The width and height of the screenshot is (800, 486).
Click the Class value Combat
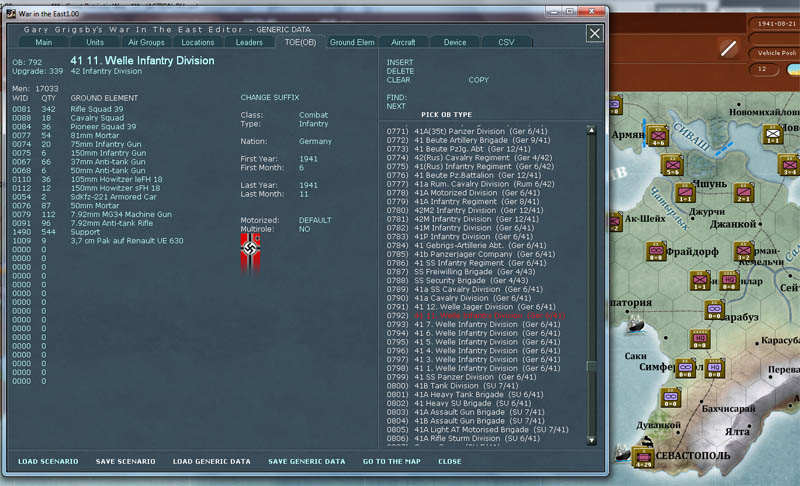click(313, 115)
